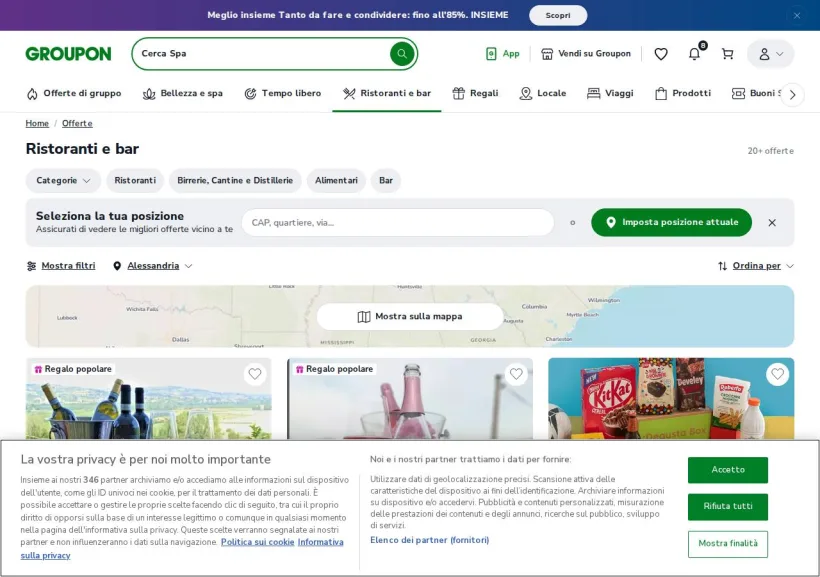Favorite the wine bottles deal card
The height and width of the screenshot is (577, 820).
click(255, 374)
